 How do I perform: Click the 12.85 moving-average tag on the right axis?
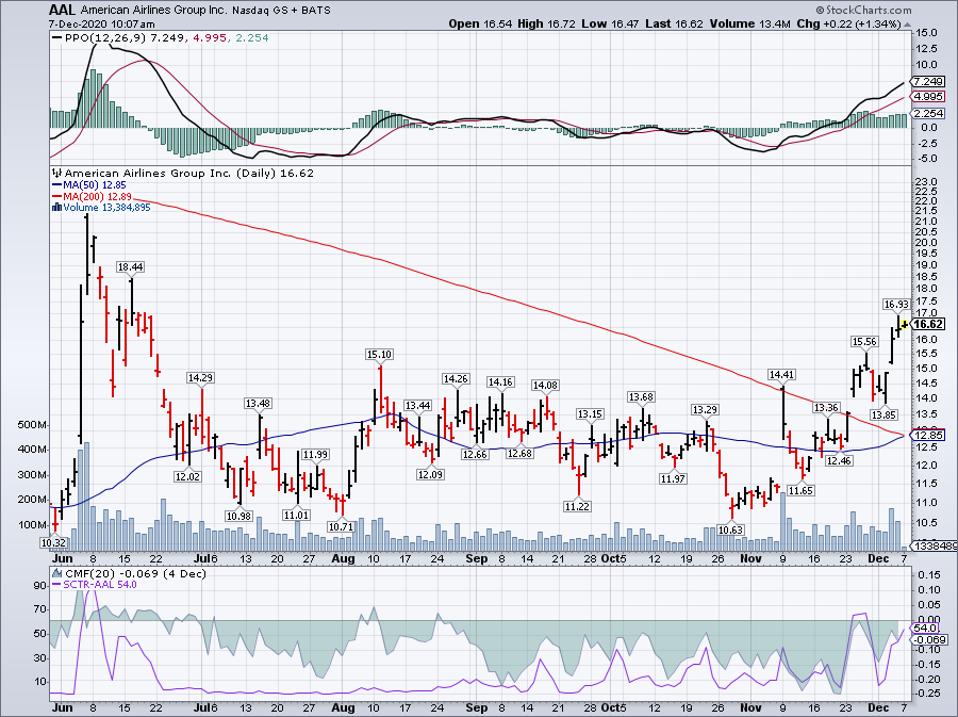click(927, 435)
